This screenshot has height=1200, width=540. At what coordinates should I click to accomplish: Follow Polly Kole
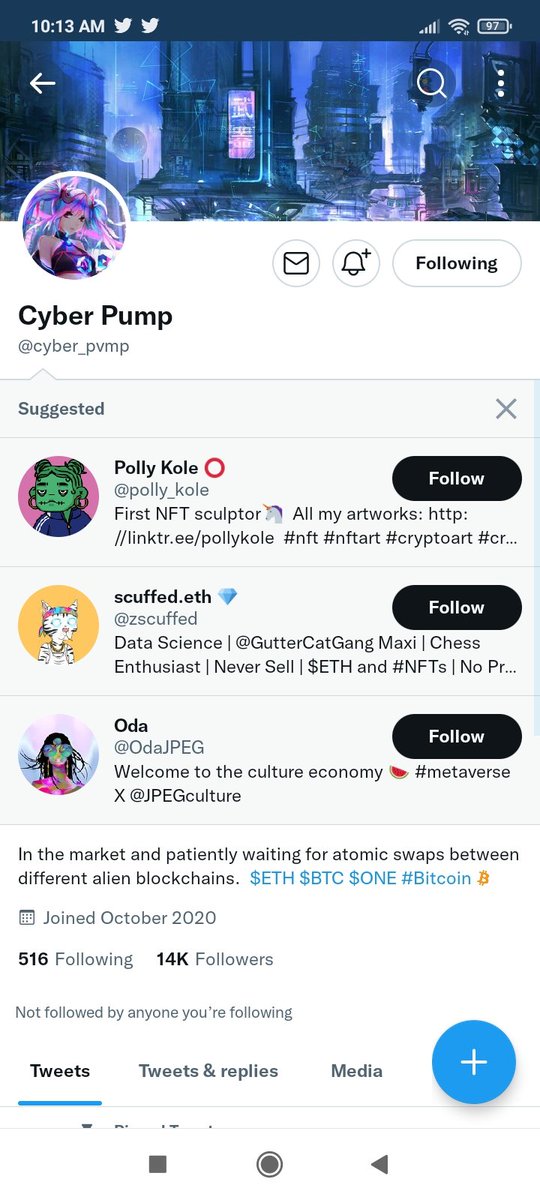[457, 478]
